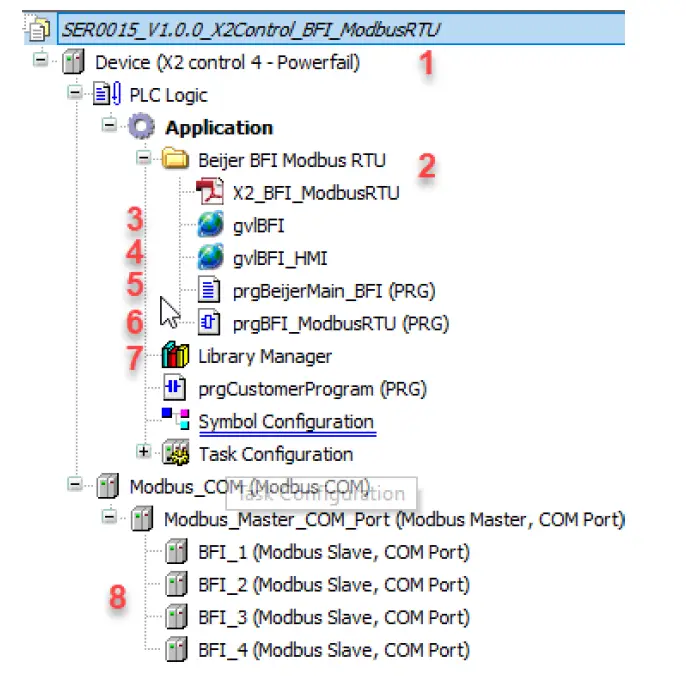Expand the Task Configuration node
Image resolution: width=686 pixels, height=676 pixels.
(144, 451)
